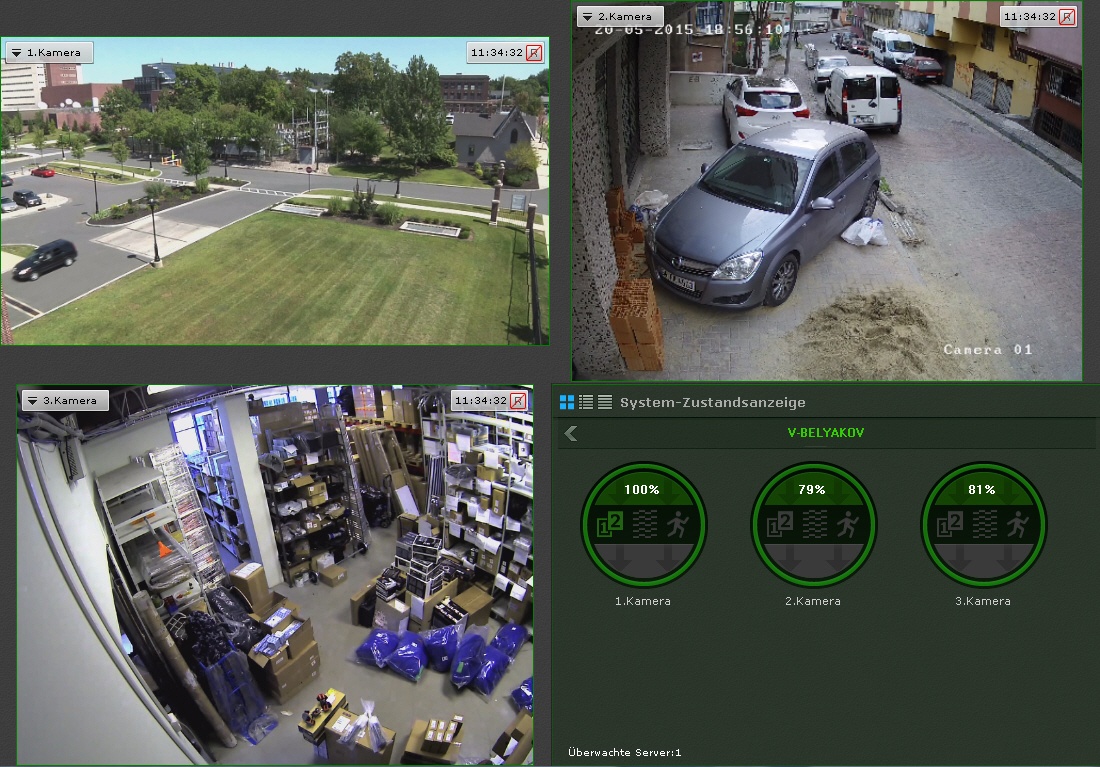Click the stream 1/2 icon in 2.Kamera gauge
The width and height of the screenshot is (1100, 767).
tap(779, 524)
